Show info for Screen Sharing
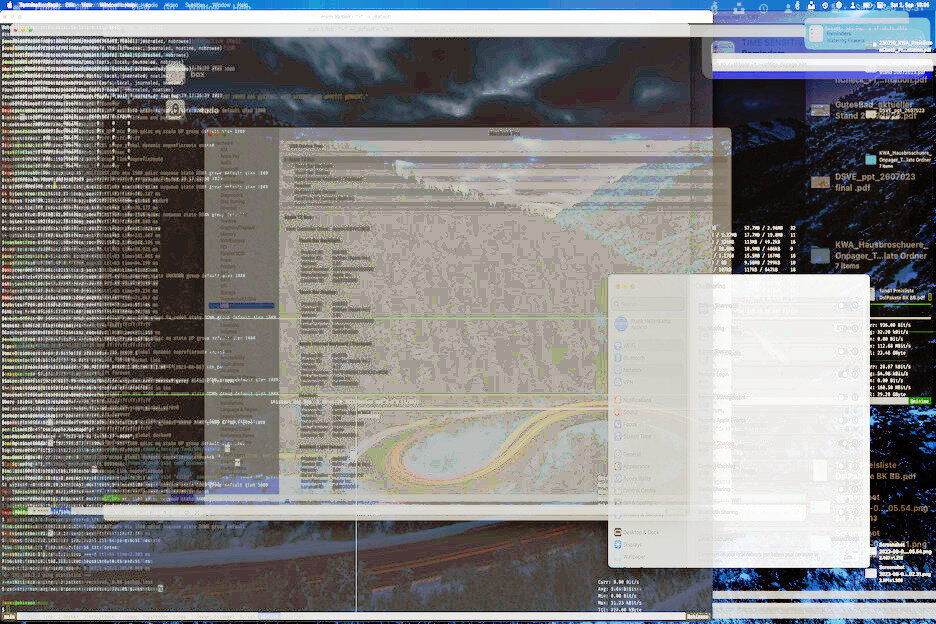This screenshot has width=936, height=624. (856, 306)
